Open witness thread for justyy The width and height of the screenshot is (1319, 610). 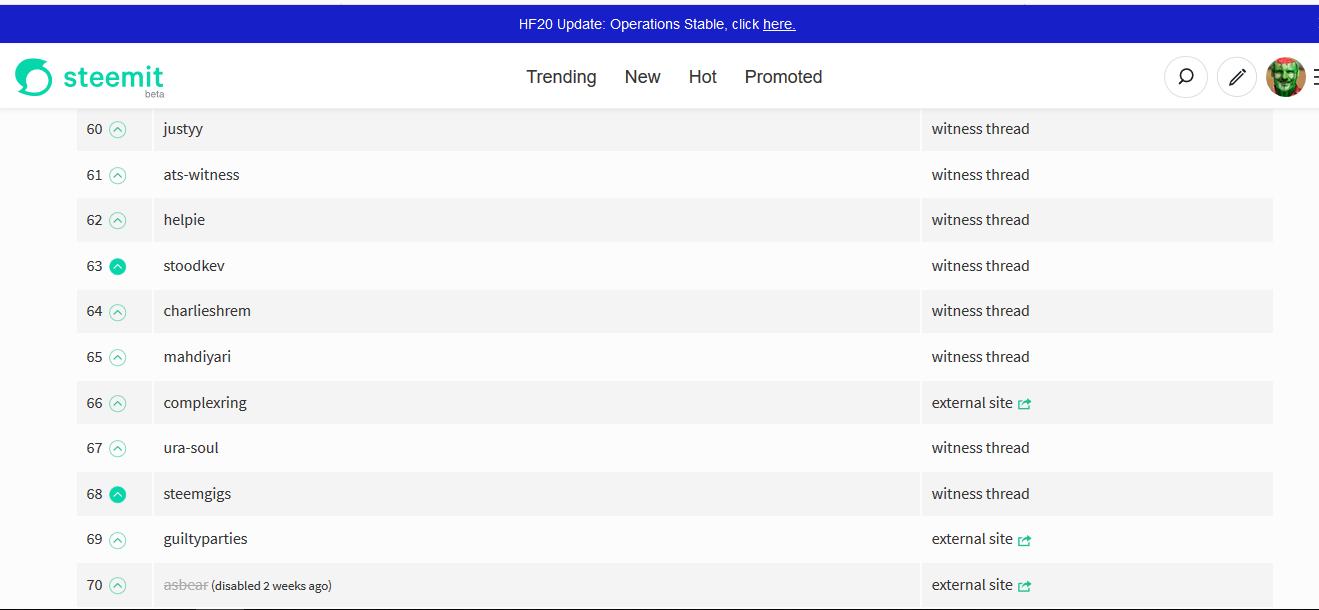click(x=980, y=129)
